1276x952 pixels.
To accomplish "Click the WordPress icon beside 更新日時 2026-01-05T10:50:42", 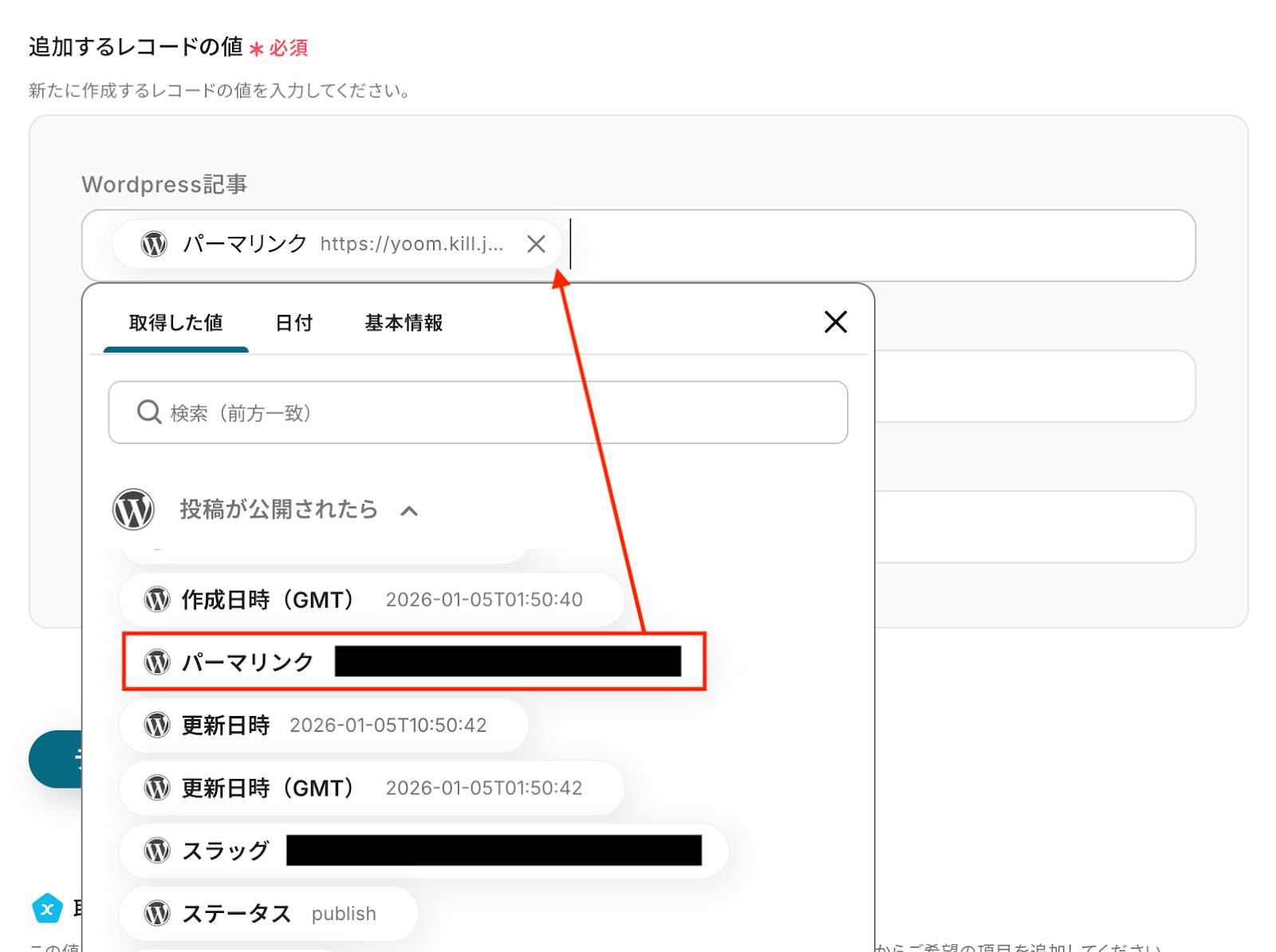I will pos(157,726).
